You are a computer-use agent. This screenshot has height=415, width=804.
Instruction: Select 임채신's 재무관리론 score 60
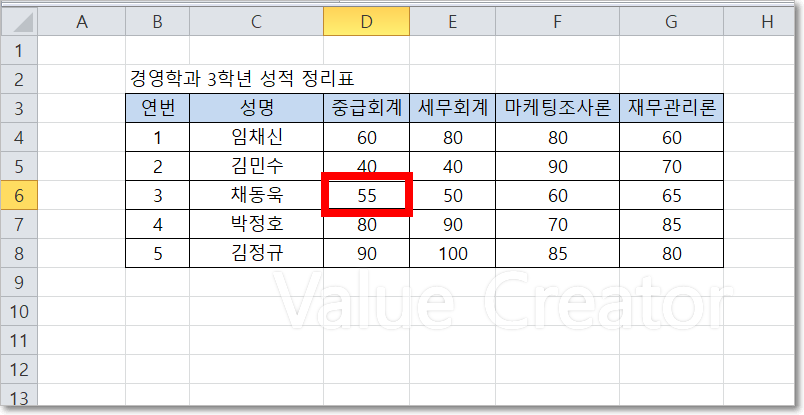671,137
